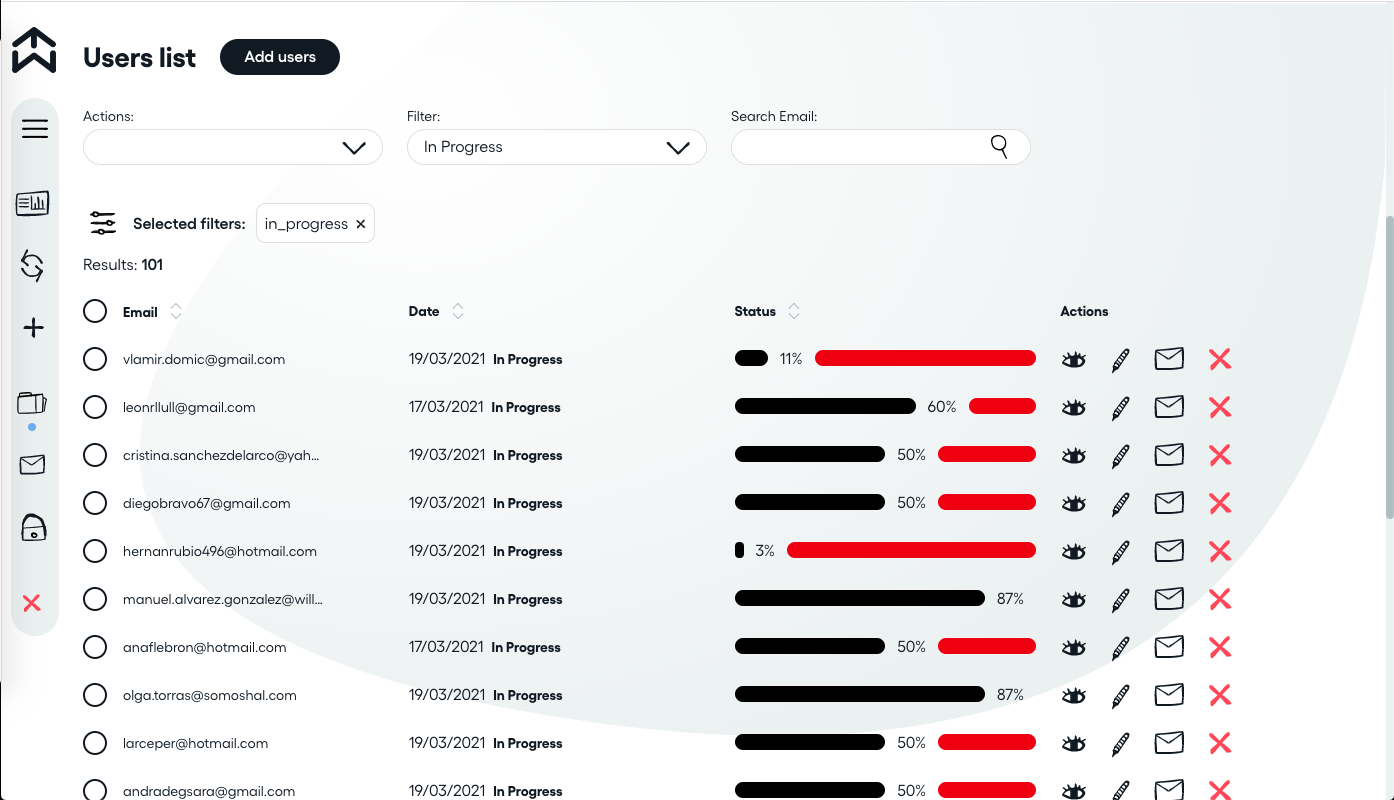The height and width of the screenshot is (800, 1394).
Task: Delete user hernanrubio496@hotmail.com
Action: tap(1220, 551)
